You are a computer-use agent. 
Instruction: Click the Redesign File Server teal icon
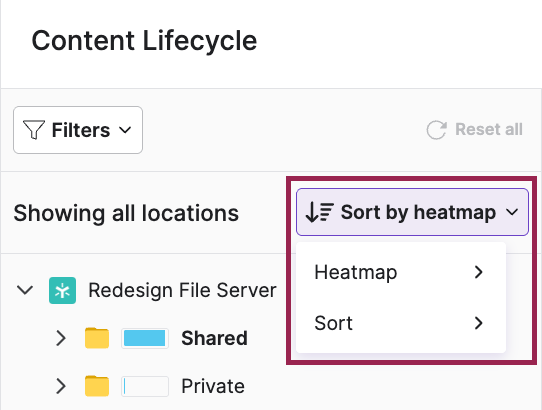tap(62, 290)
